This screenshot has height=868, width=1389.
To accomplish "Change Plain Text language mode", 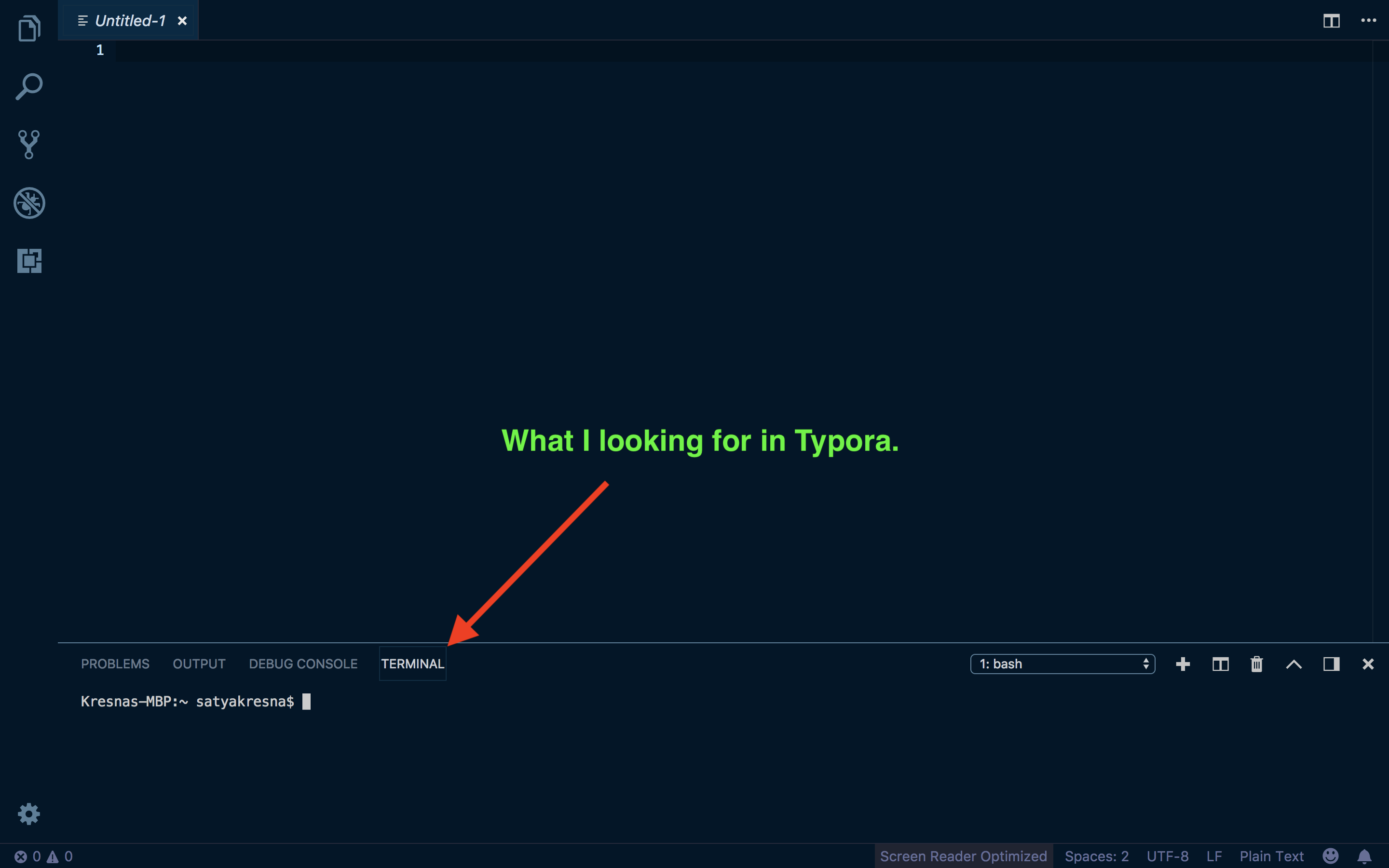I will pyautogui.click(x=1270, y=855).
